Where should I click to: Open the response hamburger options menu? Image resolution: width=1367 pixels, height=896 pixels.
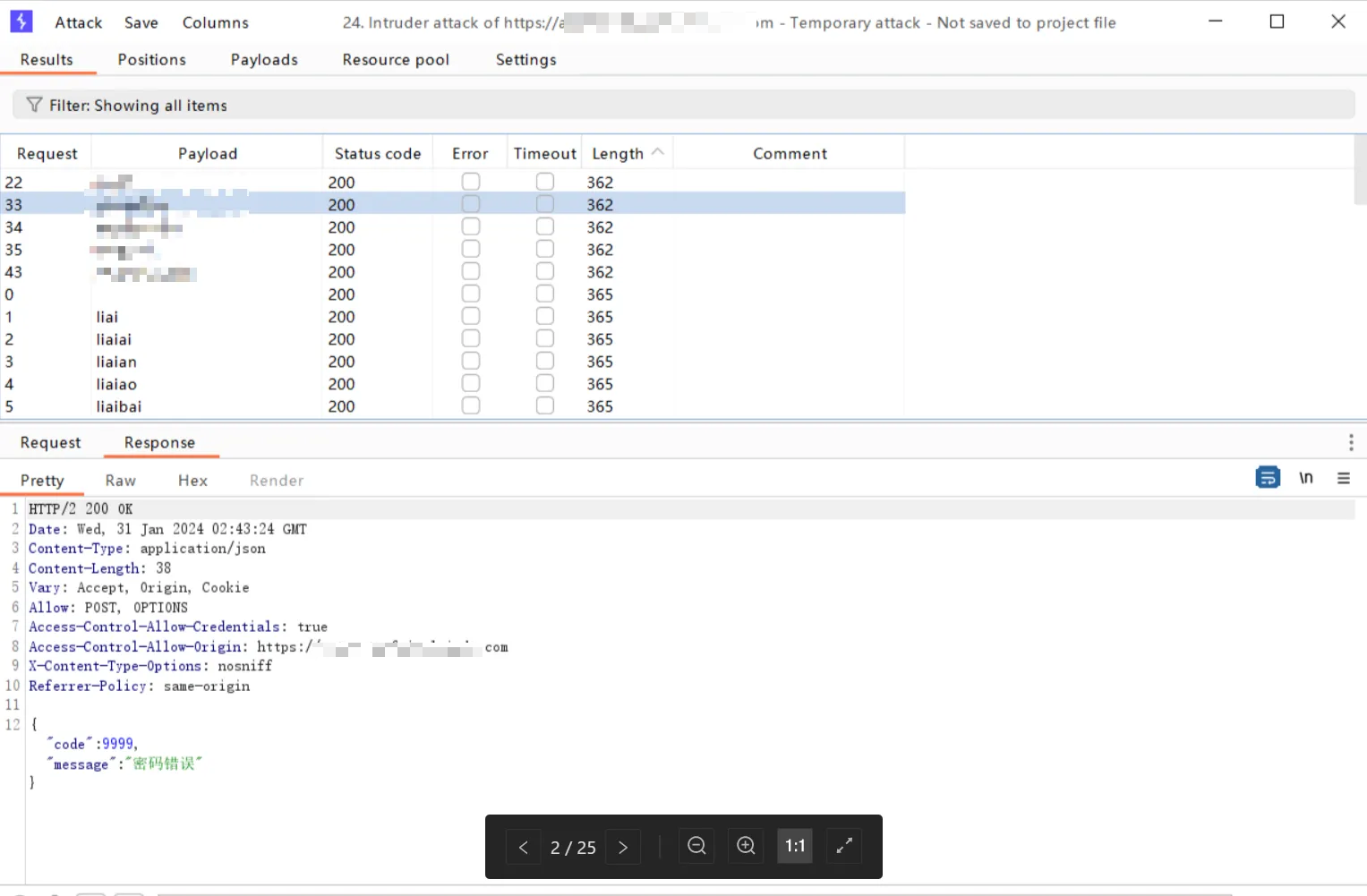tap(1343, 478)
